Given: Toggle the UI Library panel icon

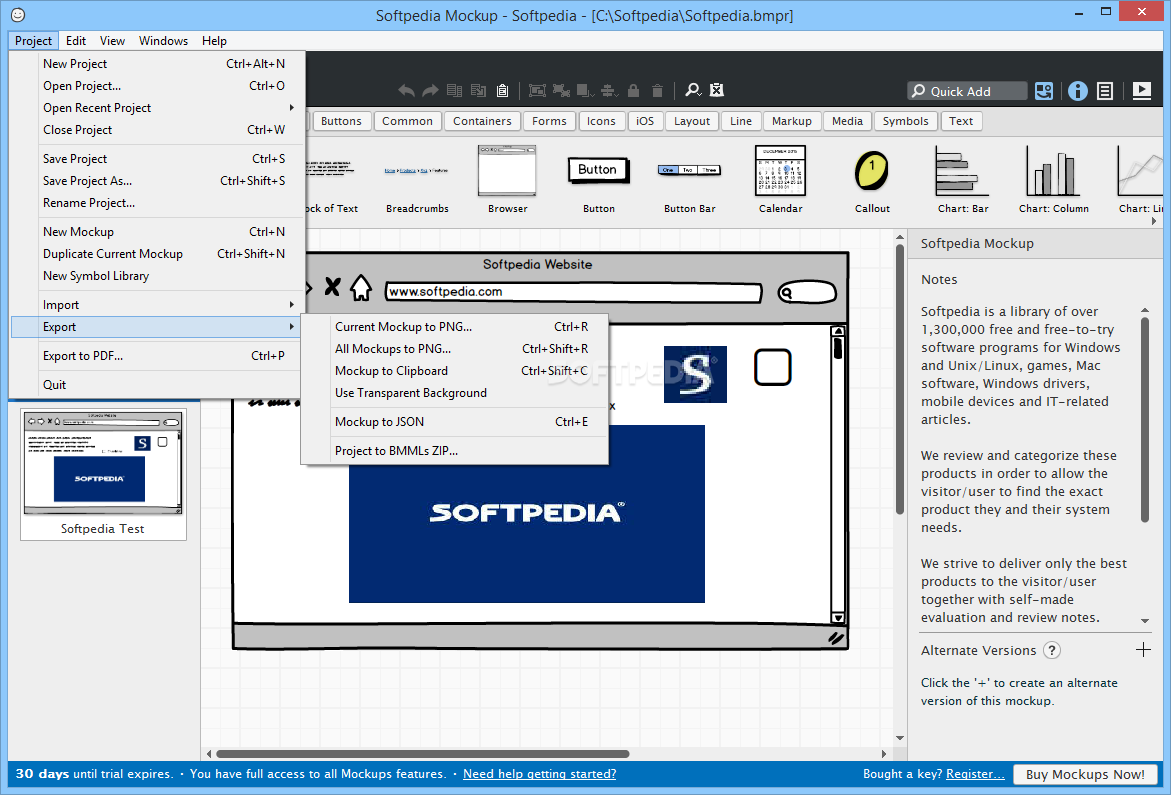Looking at the screenshot, I should coord(1044,91).
